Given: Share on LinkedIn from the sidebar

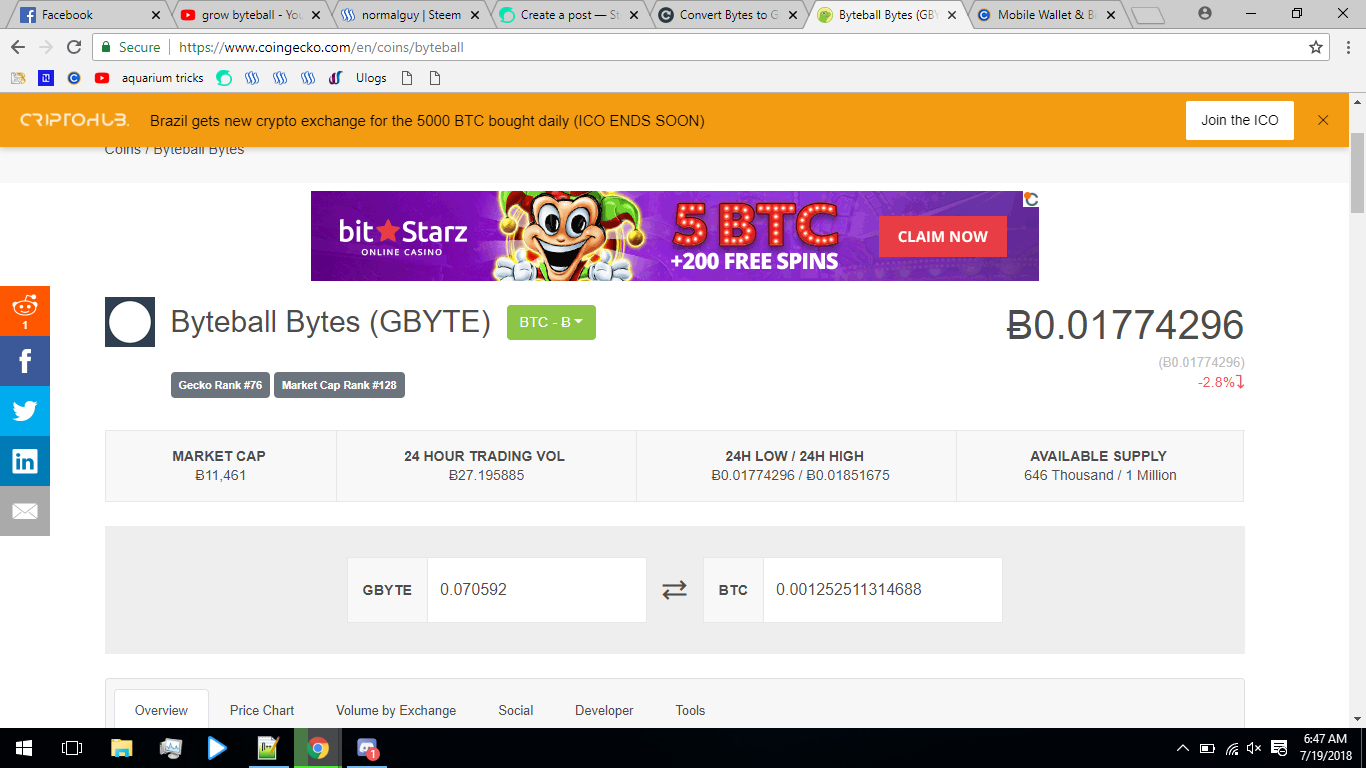Looking at the screenshot, I should point(25,460).
